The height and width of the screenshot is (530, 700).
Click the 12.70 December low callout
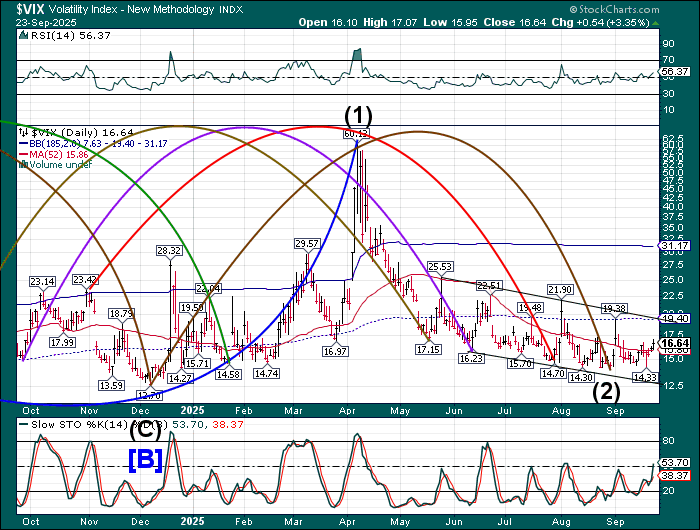[149, 395]
